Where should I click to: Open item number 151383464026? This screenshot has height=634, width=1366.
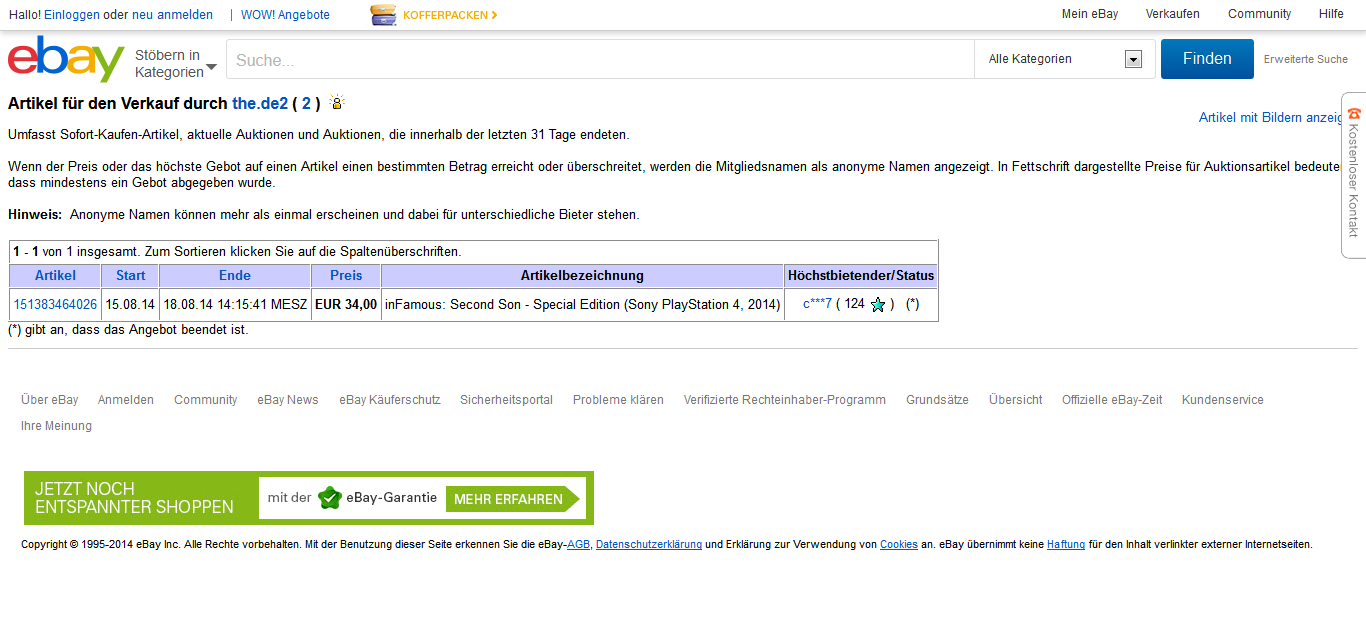pyautogui.click(x=55, y=305)
